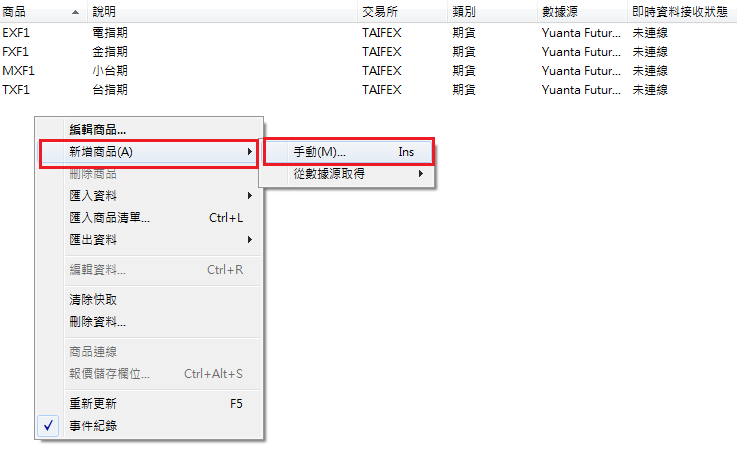
Task: Click TAIFEX cell in EXF1 row
Action: point(382,33)
